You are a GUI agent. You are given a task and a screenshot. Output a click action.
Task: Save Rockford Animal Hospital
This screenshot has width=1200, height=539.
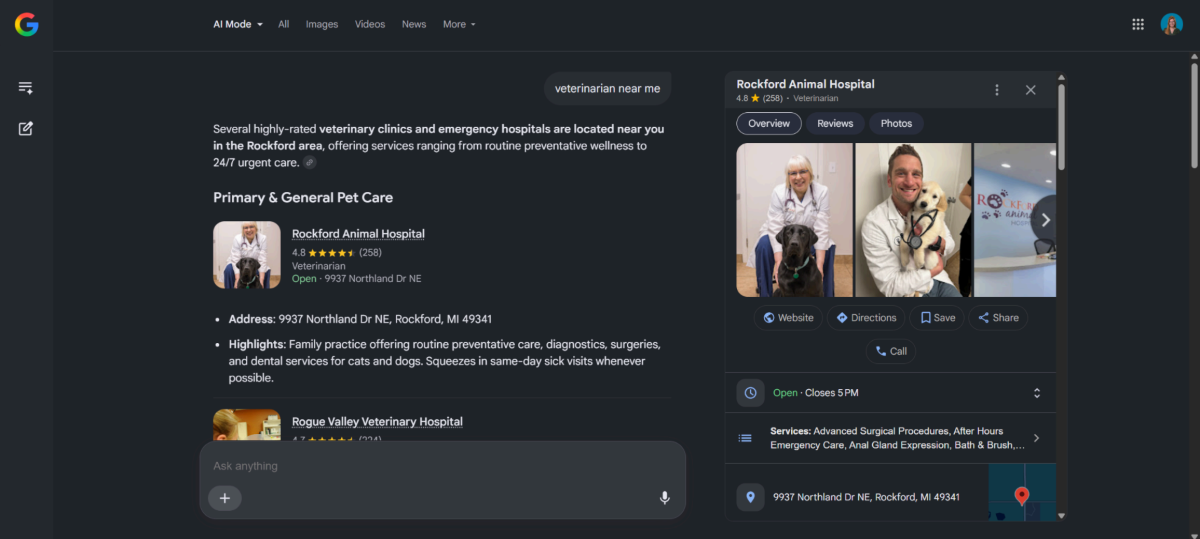tap(937, 318)
